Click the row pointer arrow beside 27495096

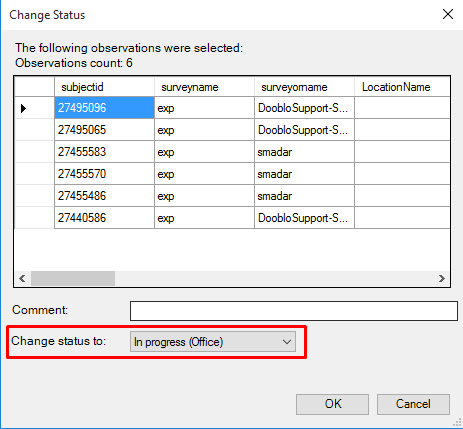[x=23, y=108]
